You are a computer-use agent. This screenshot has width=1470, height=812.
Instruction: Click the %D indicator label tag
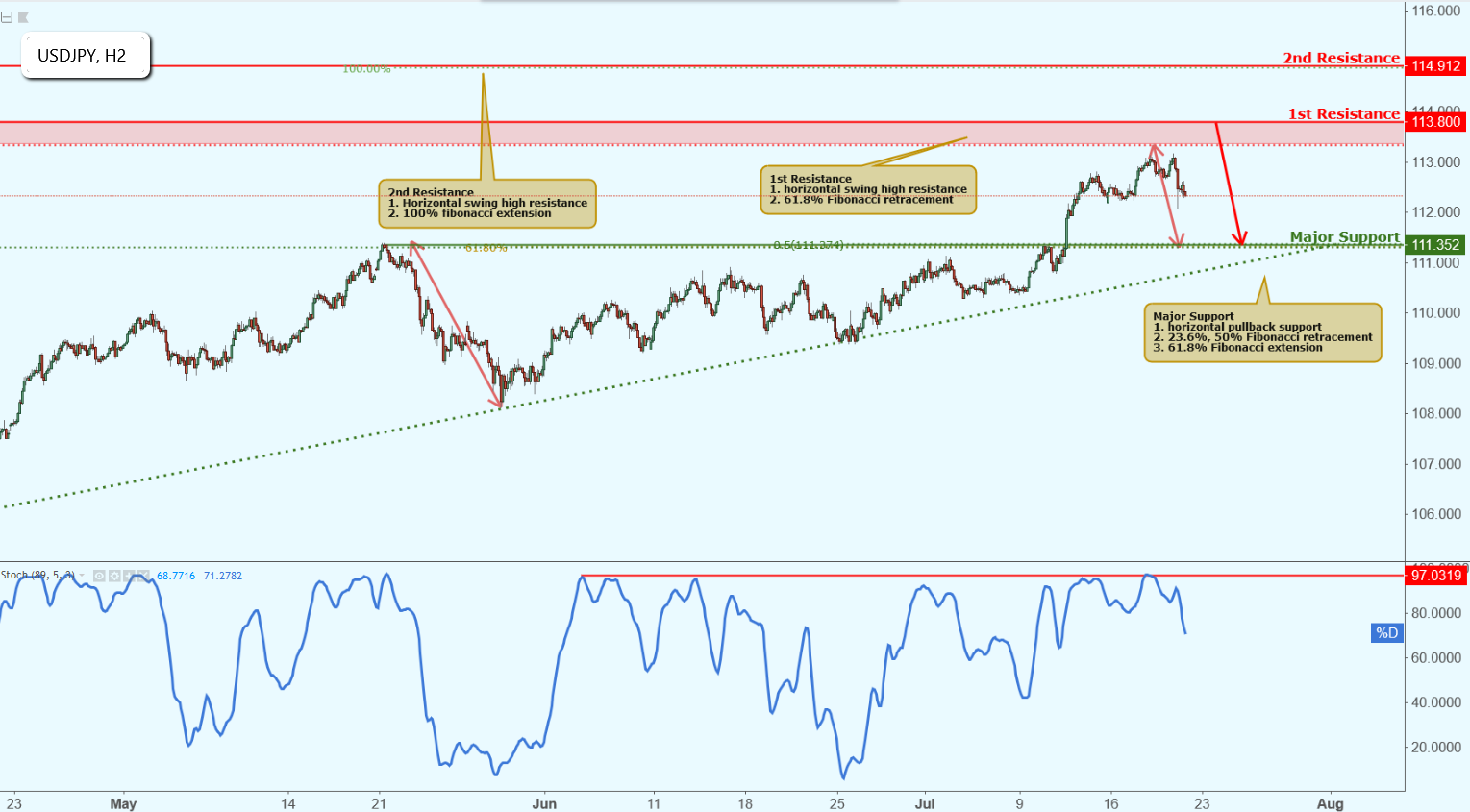1386,632
